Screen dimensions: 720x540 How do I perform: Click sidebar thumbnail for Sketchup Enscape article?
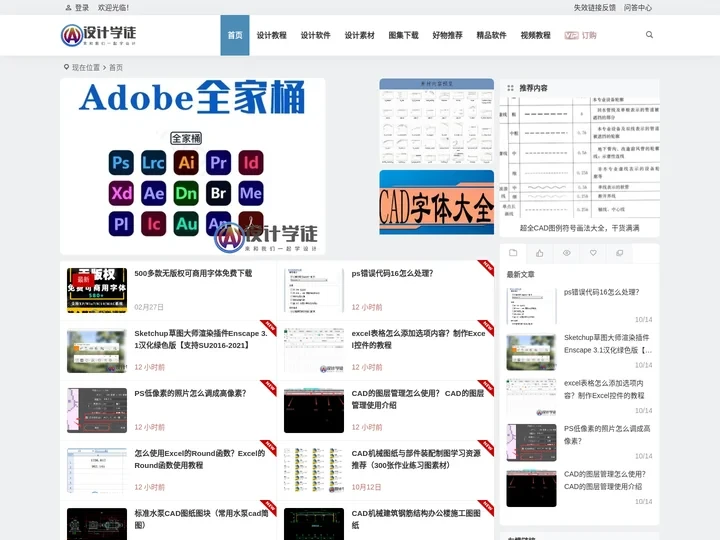[x=531, y=352]
